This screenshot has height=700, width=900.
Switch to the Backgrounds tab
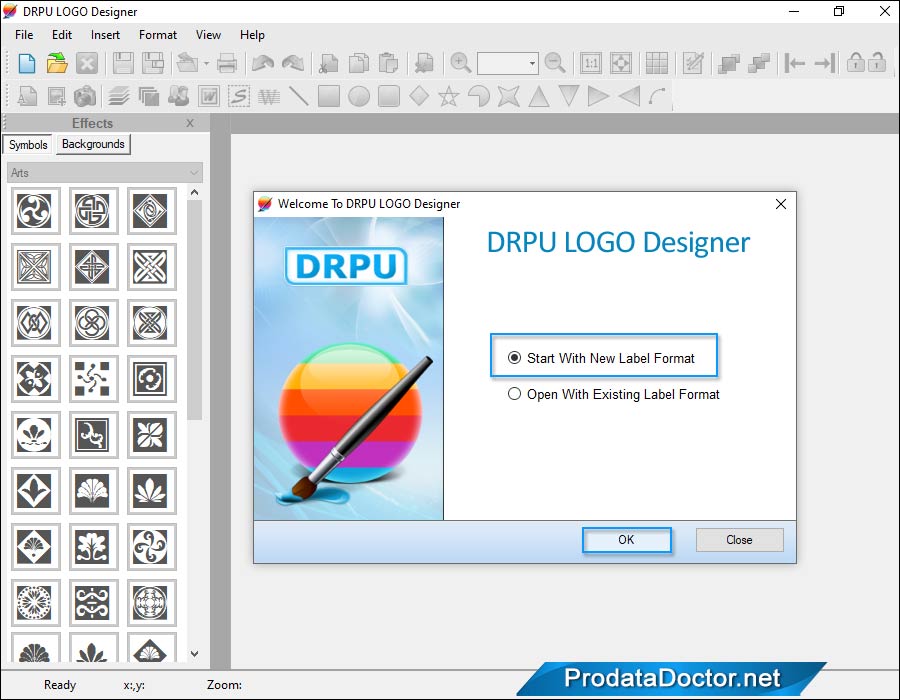93,144
